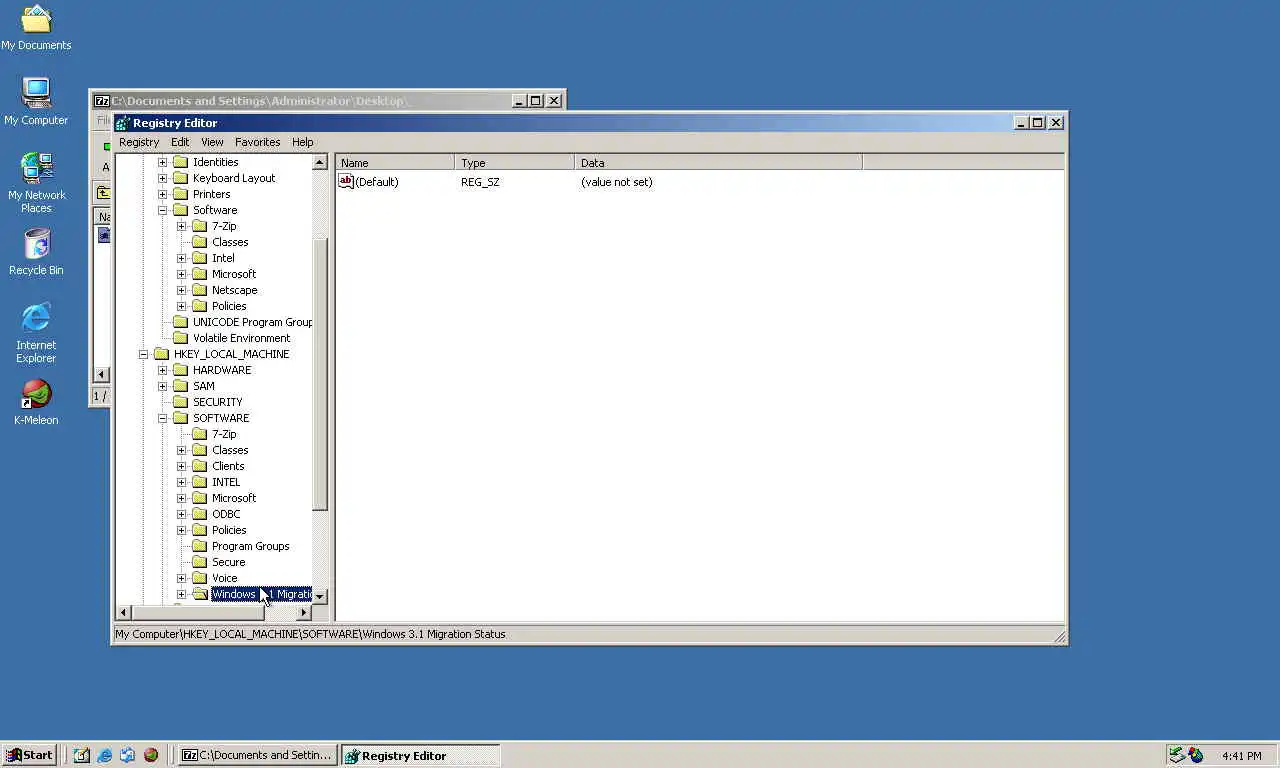
Task: Expand the Netscape key
Action: pos(181,290)
